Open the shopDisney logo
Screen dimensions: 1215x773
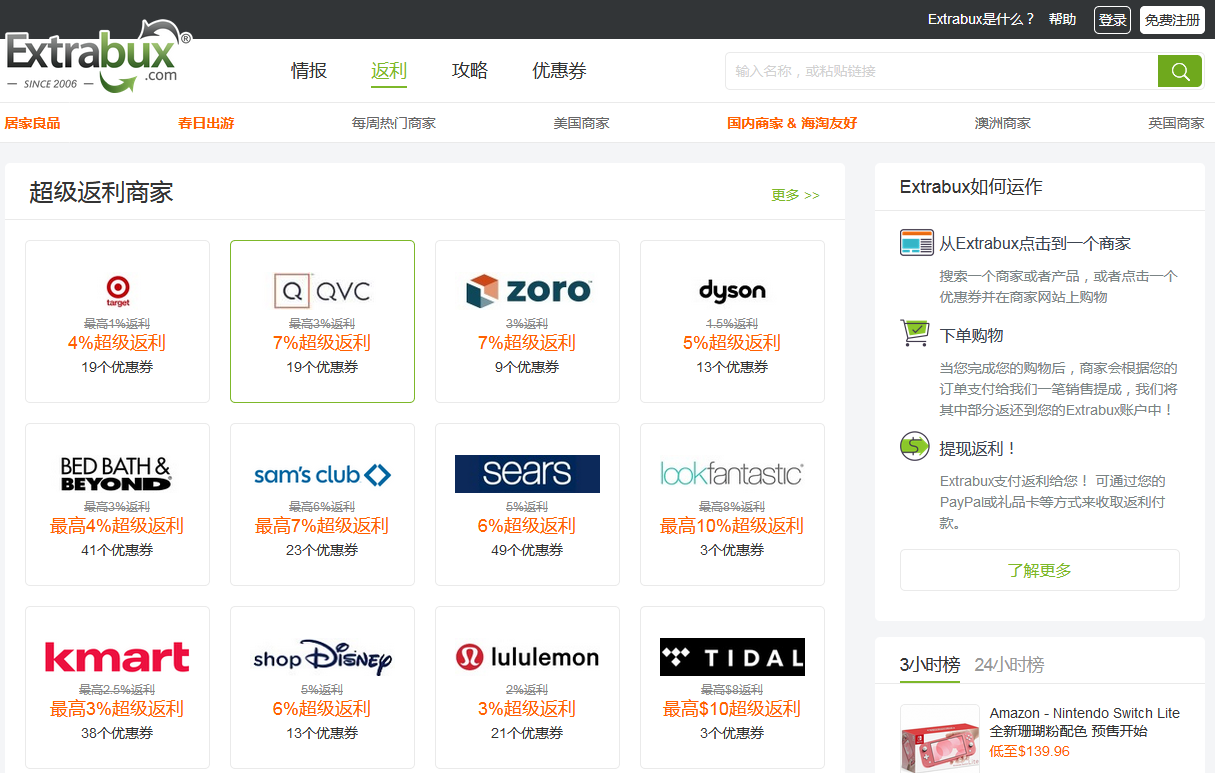[x=322, y=657]
